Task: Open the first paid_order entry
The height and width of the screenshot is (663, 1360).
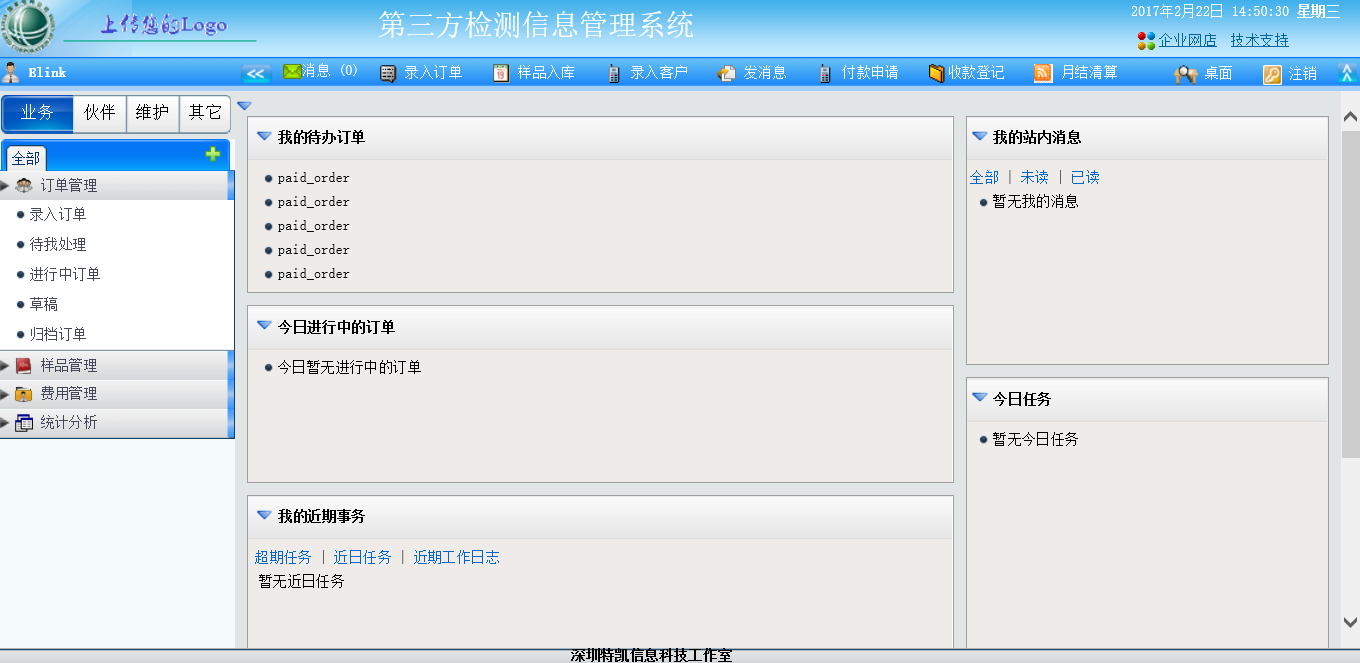Action: [314, 178]
